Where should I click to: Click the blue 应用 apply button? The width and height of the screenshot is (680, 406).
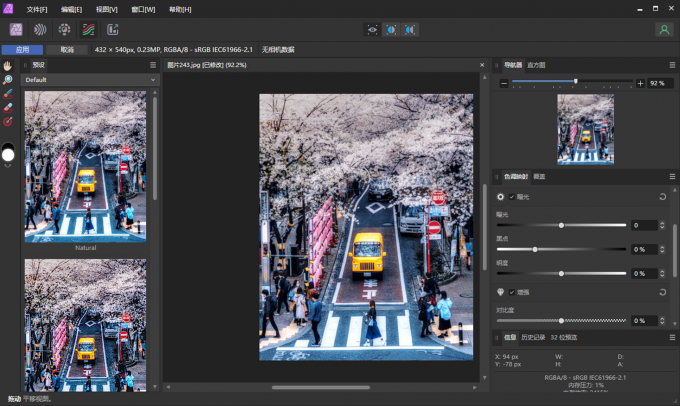(23, 50)
